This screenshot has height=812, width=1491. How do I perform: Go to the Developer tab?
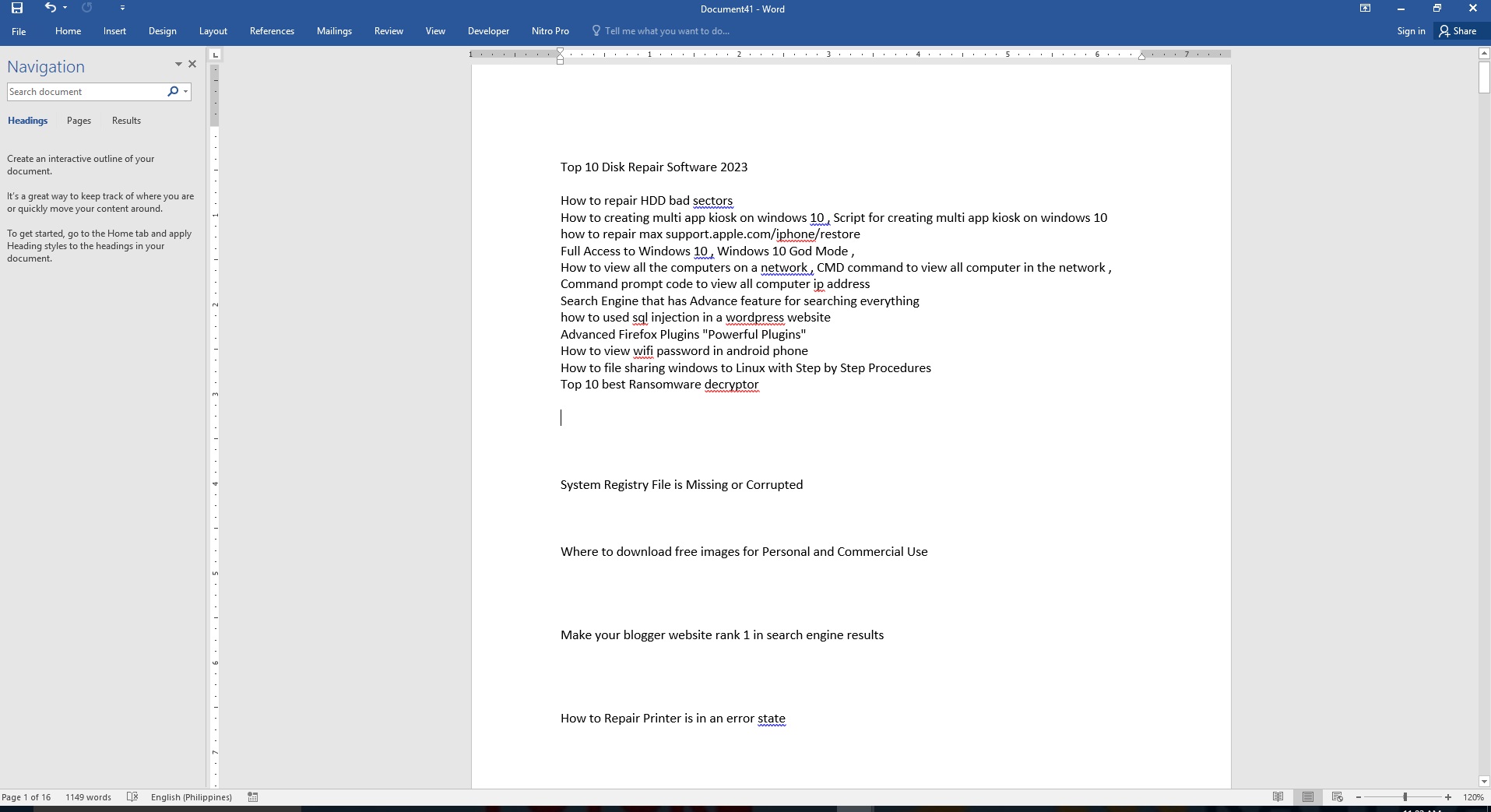(x=488, y=31)
